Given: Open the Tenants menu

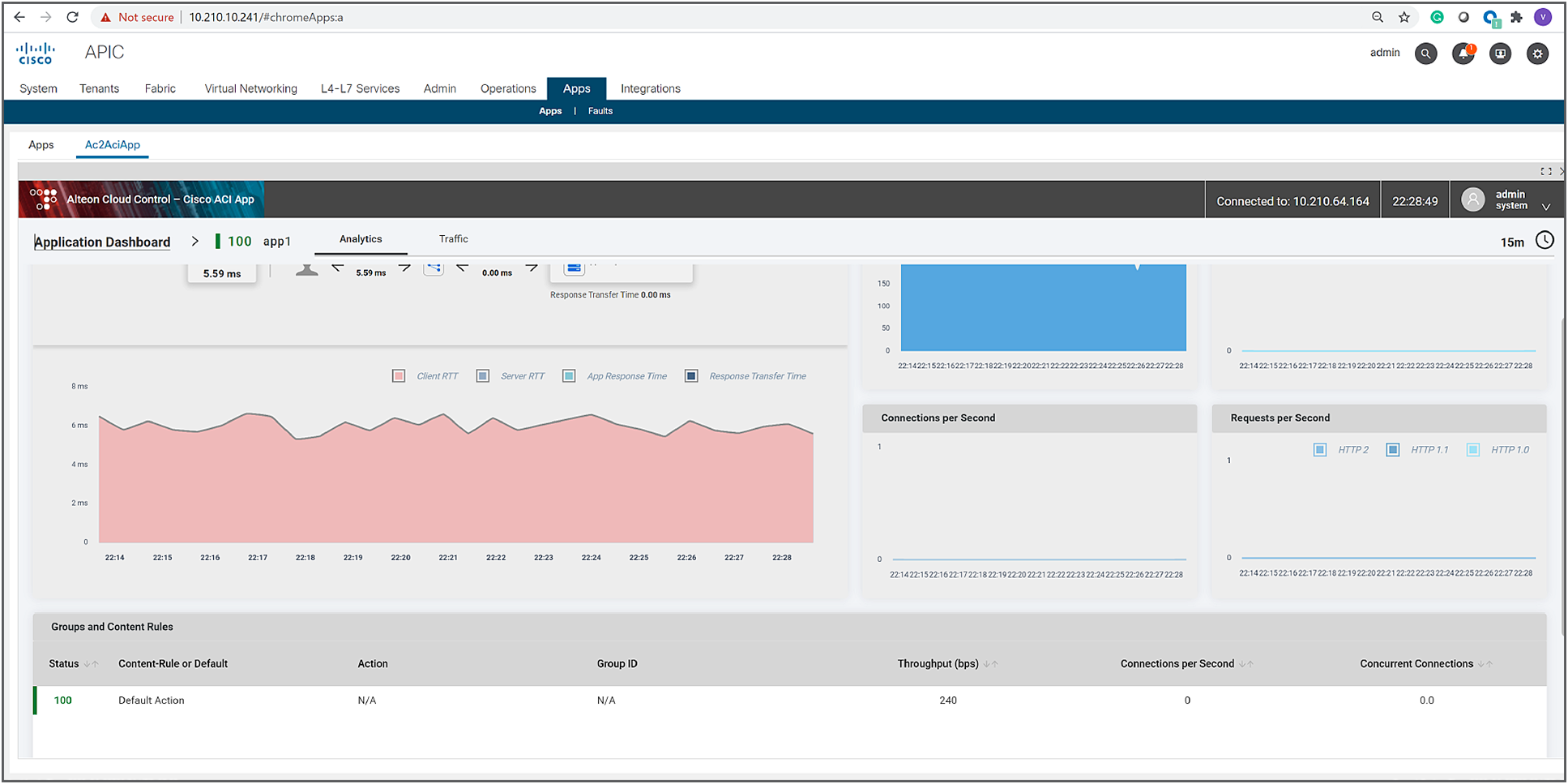Looking at the screenshot, I should [x=100, y=88].
